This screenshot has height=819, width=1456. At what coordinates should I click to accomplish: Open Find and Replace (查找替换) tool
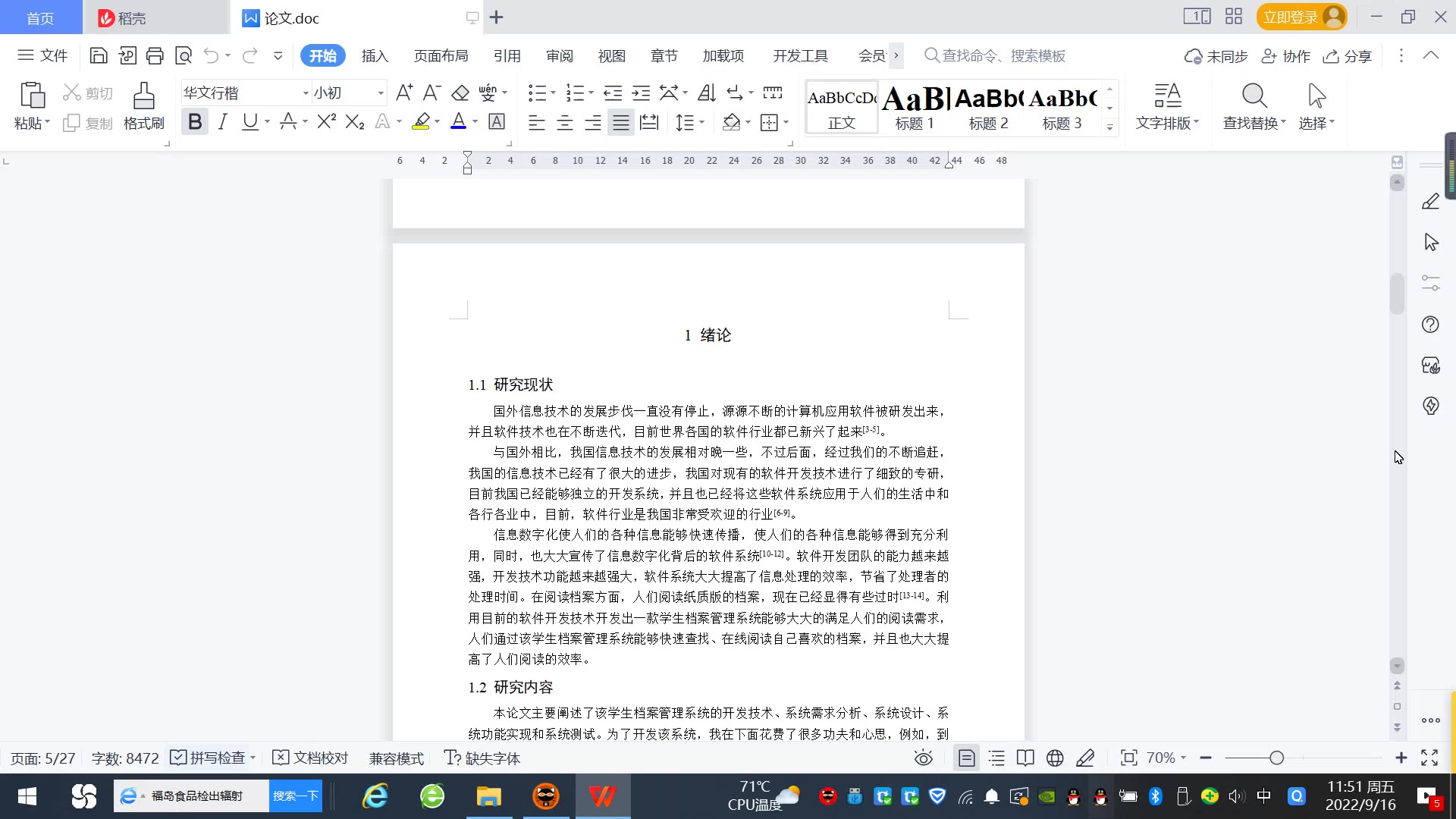point(1254,106)
